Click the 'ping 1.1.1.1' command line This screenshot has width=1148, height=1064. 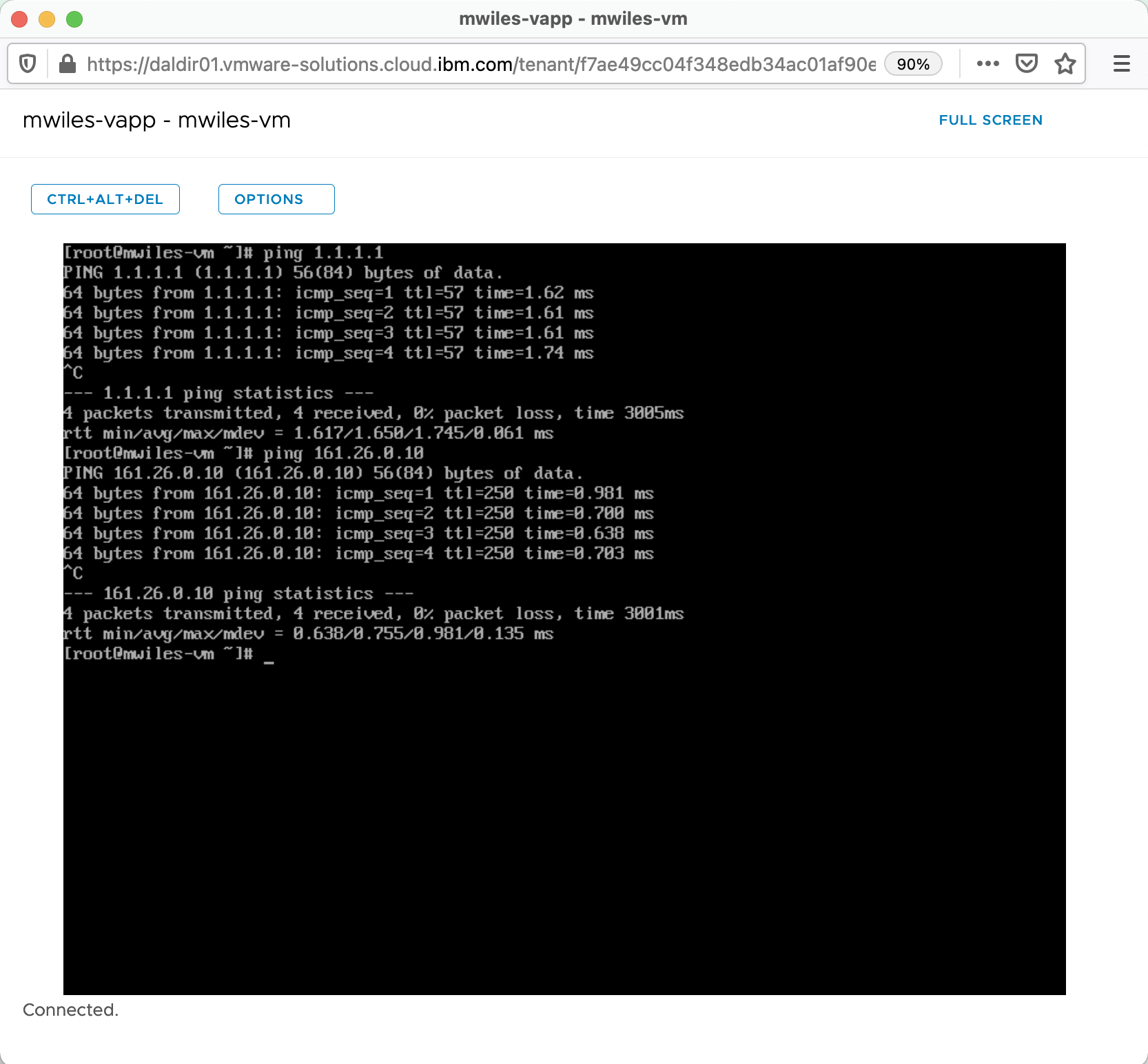pyautogui.click(x=223, y=253)
